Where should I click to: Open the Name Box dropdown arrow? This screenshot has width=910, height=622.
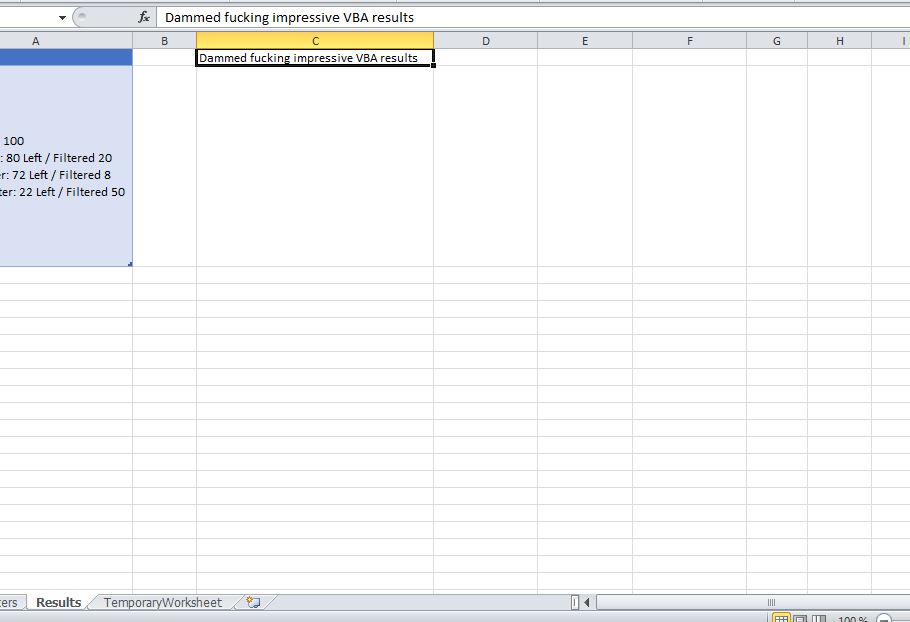pos(62,17)
